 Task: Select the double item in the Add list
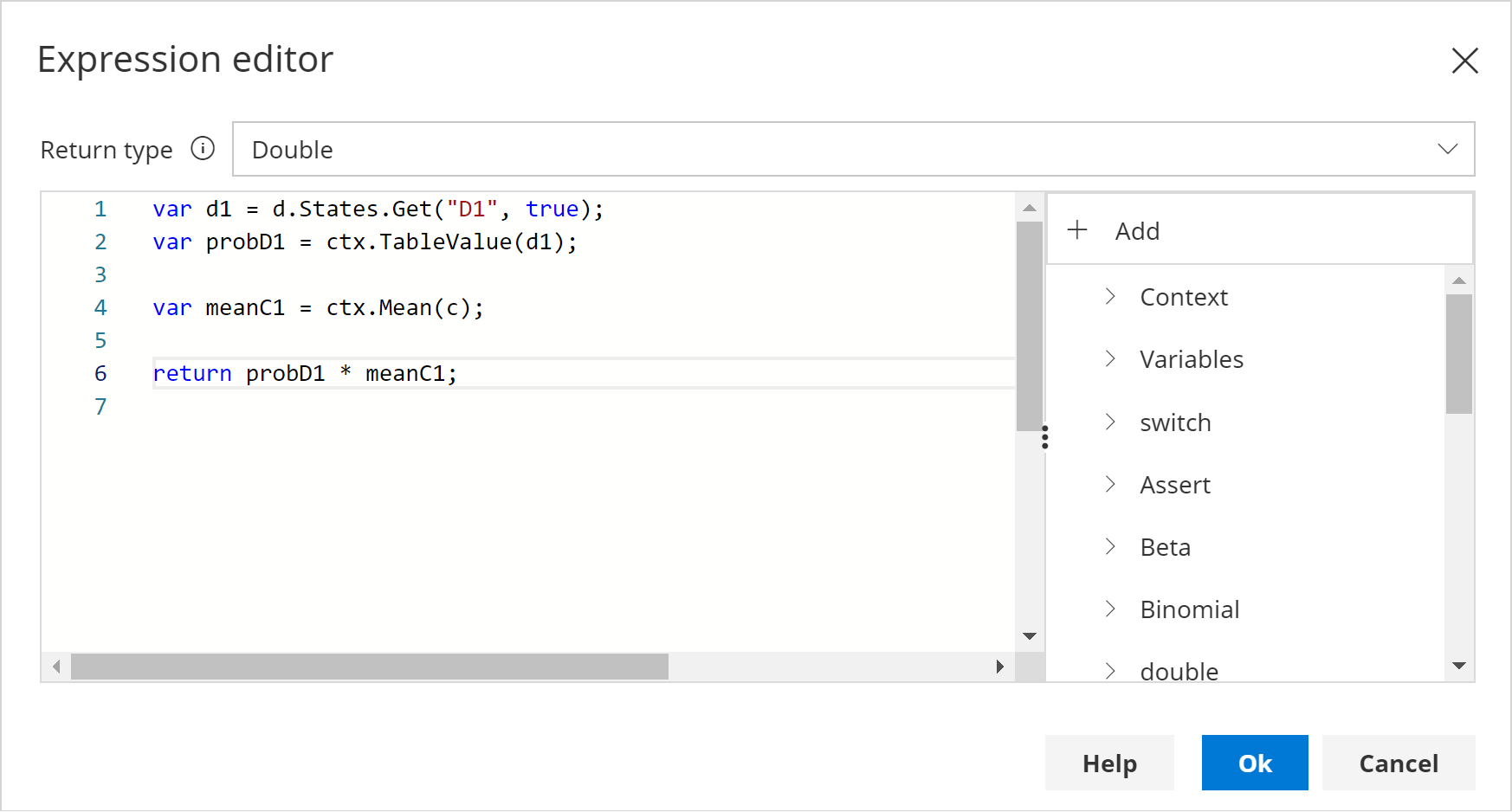(1179, 670)
